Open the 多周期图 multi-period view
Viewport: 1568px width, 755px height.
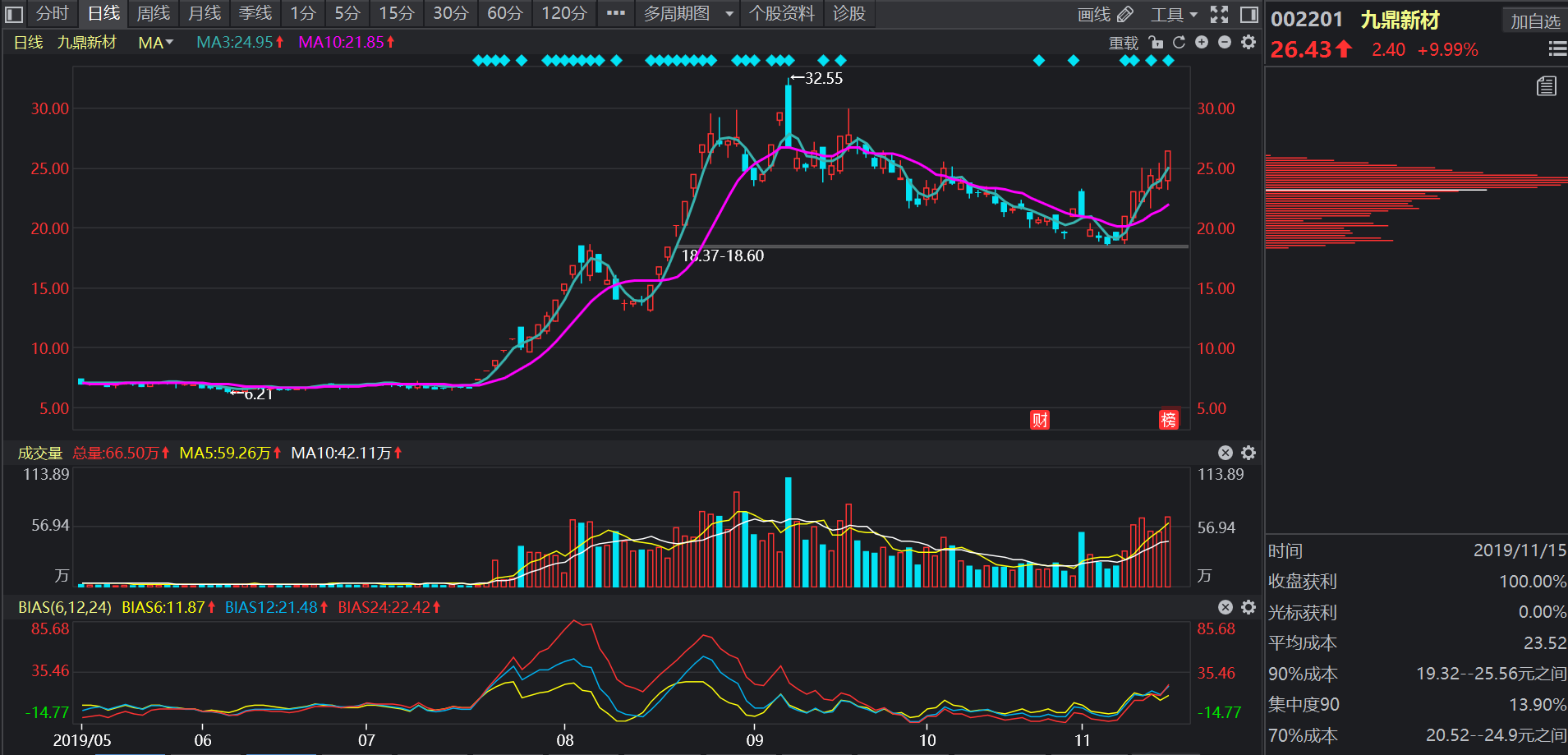click(676, 13)
